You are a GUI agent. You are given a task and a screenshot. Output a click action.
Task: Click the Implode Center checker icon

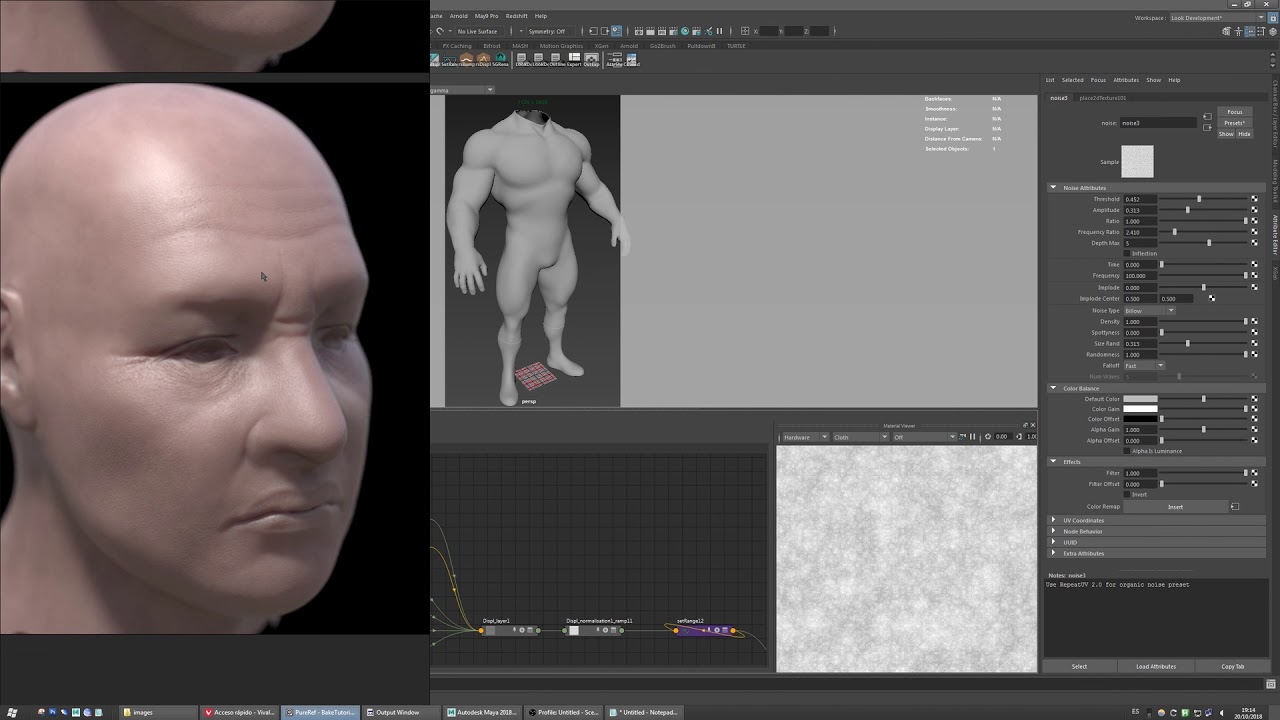tap(1212, 298)
